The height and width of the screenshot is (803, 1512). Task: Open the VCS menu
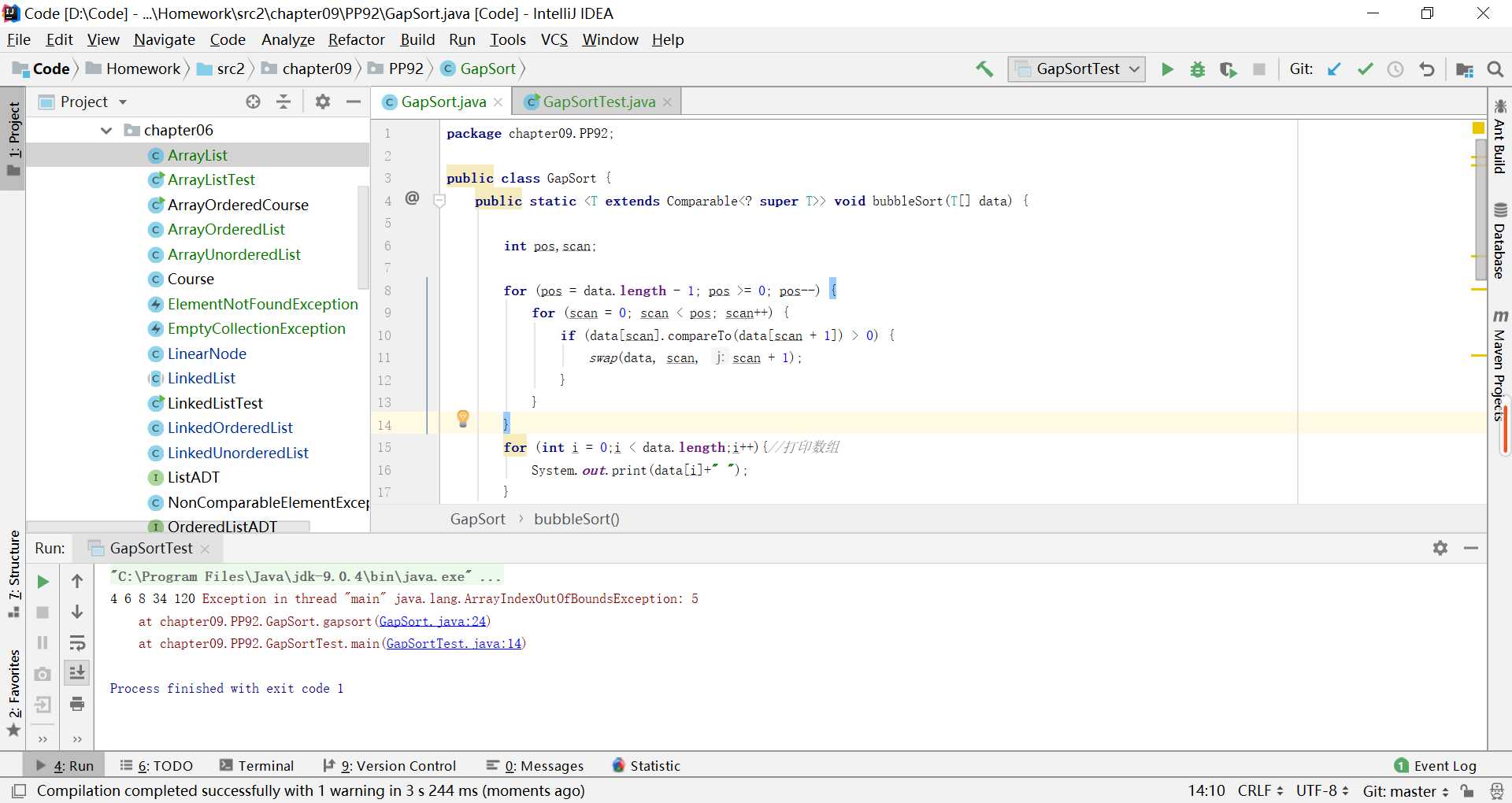[554, 39]
